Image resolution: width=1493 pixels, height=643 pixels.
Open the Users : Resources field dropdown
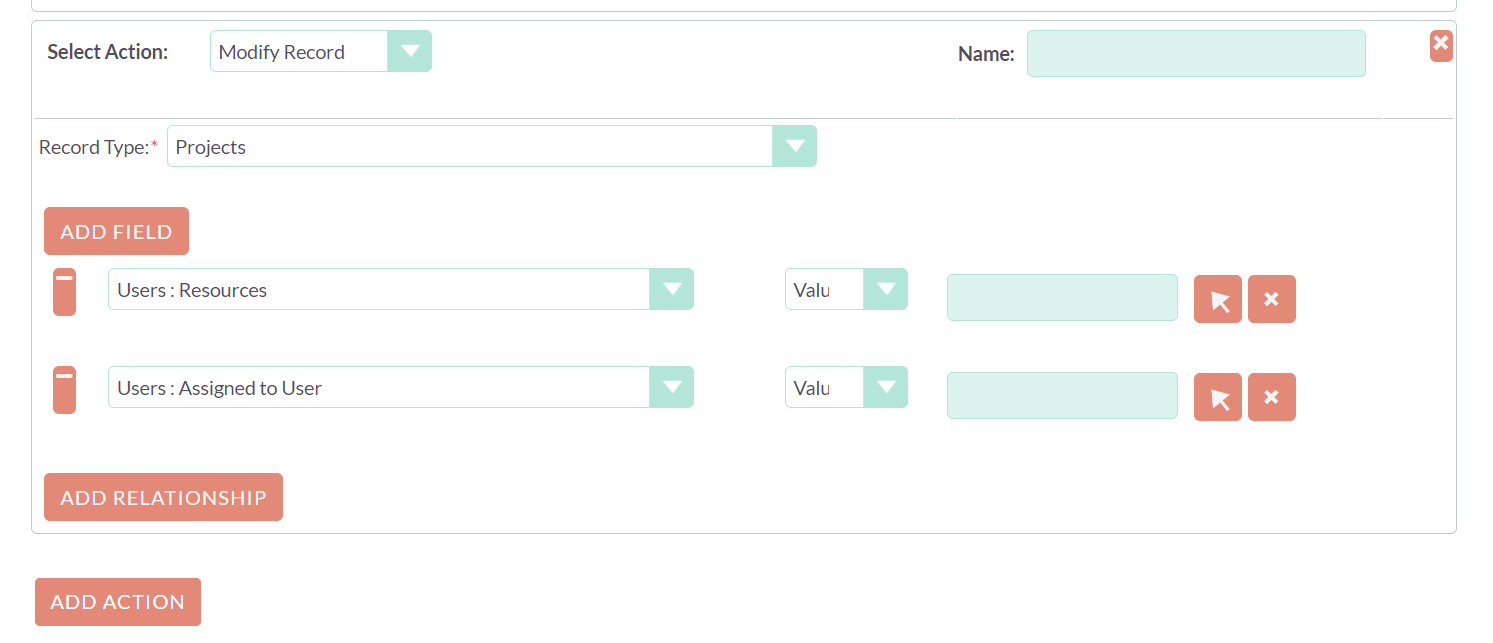click(x=401, y=289)
